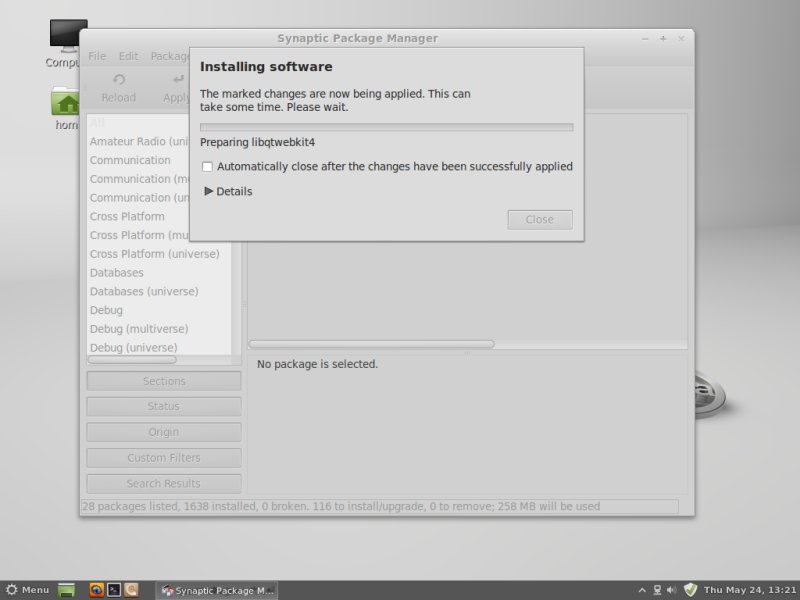
Task: Click the installation progress bar
Action: pos(387,127)
